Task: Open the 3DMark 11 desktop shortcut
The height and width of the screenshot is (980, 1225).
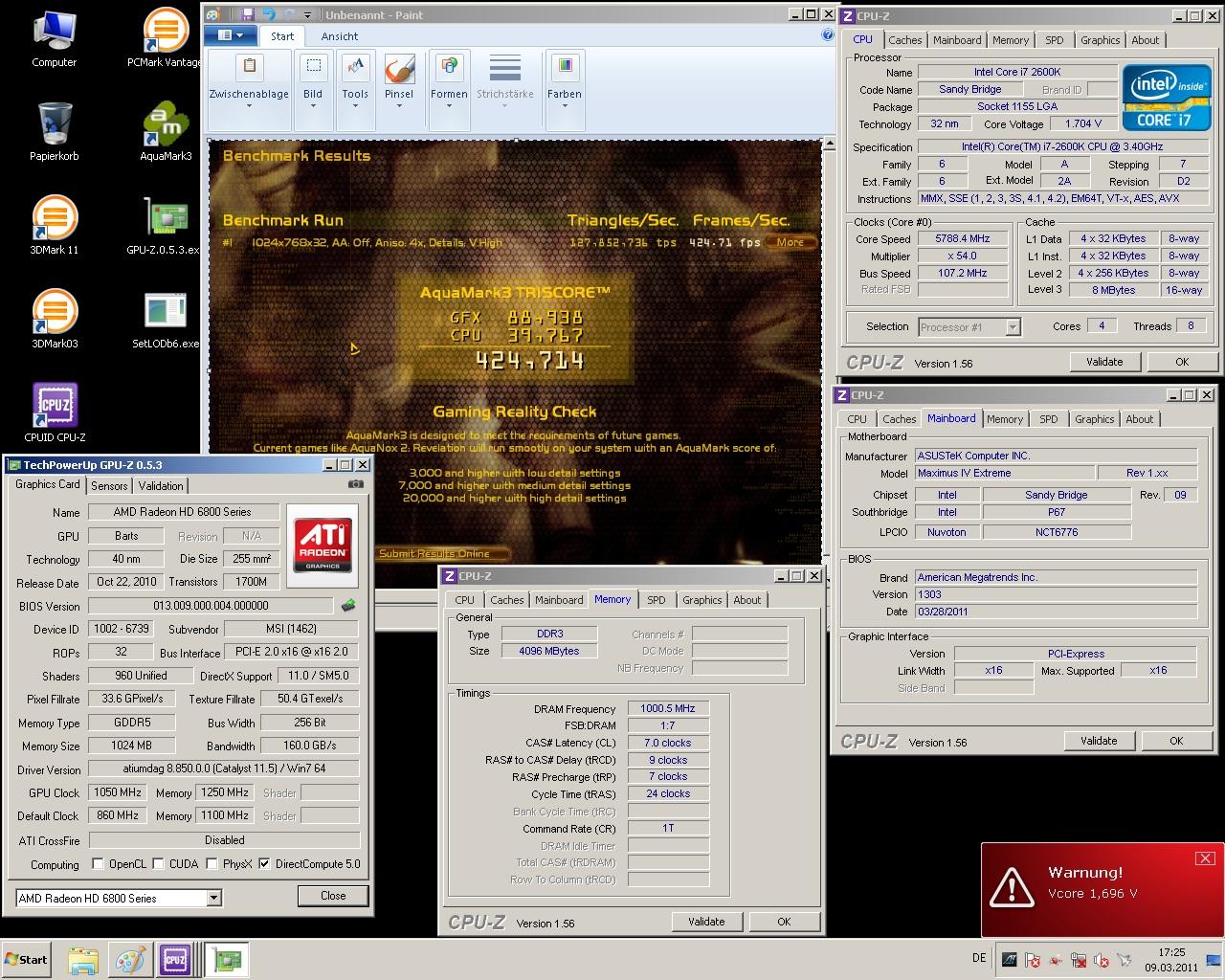Action: 55,226
